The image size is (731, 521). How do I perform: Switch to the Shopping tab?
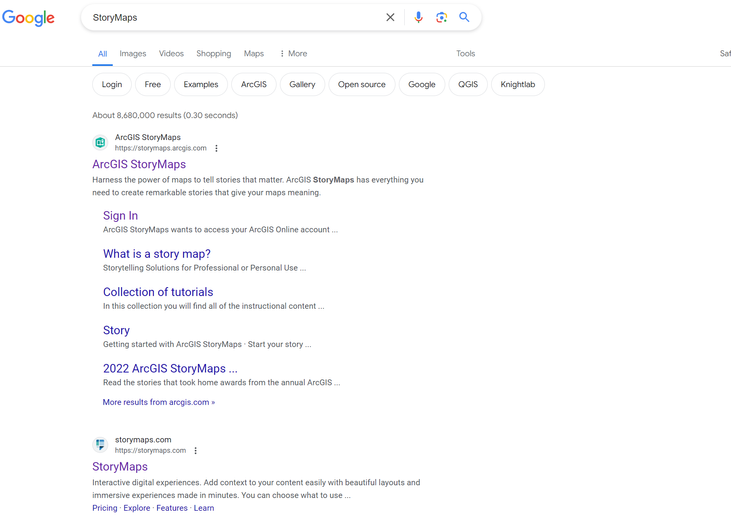pyautogui.click(x=214, y=54)
